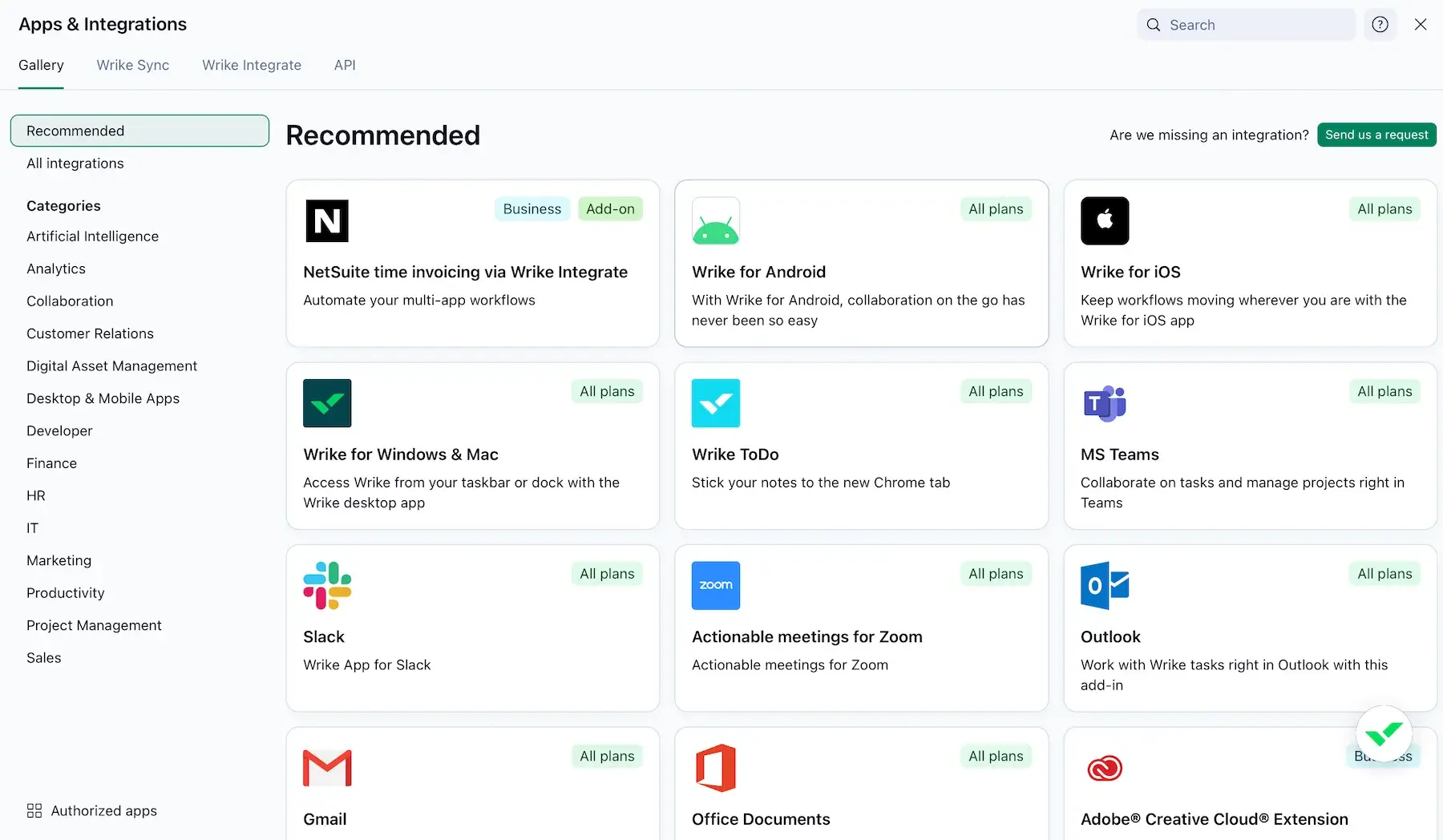Open the Analytics category
This screenshot has width=1443, height=840.
[x=56, y=269]
